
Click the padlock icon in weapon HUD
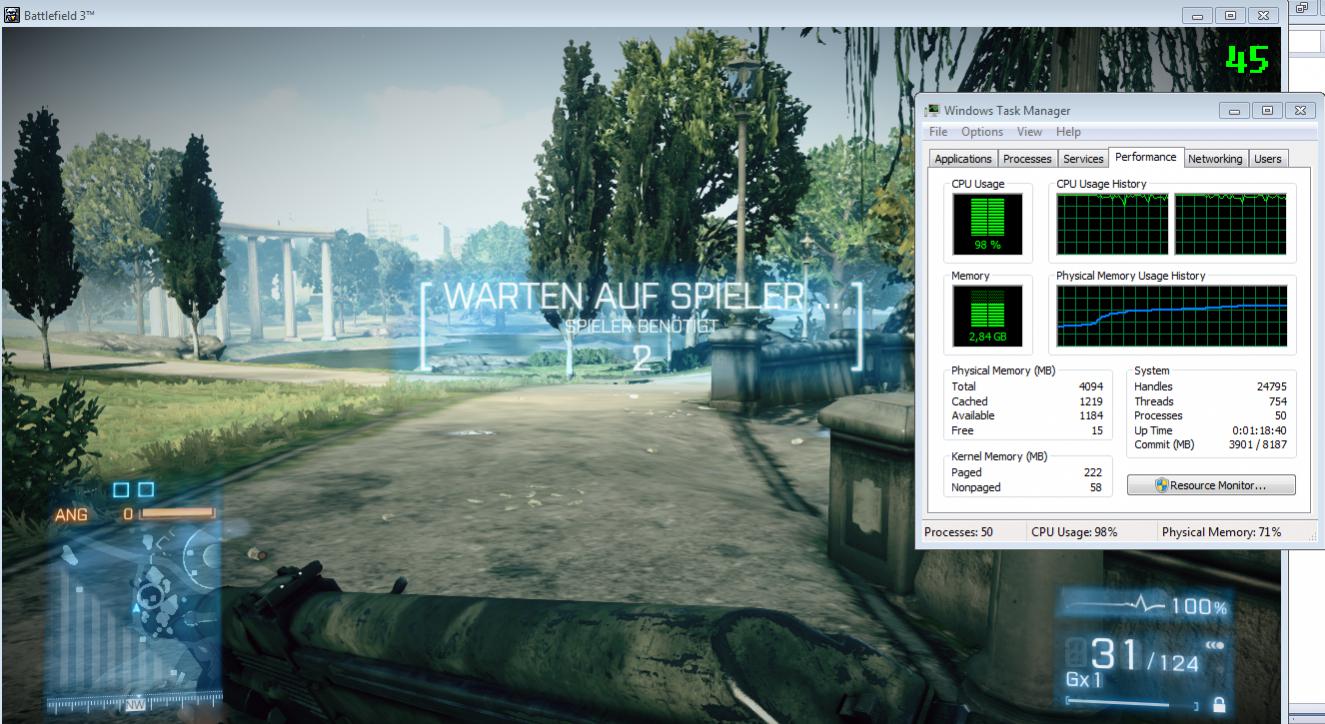(1218, 706)
